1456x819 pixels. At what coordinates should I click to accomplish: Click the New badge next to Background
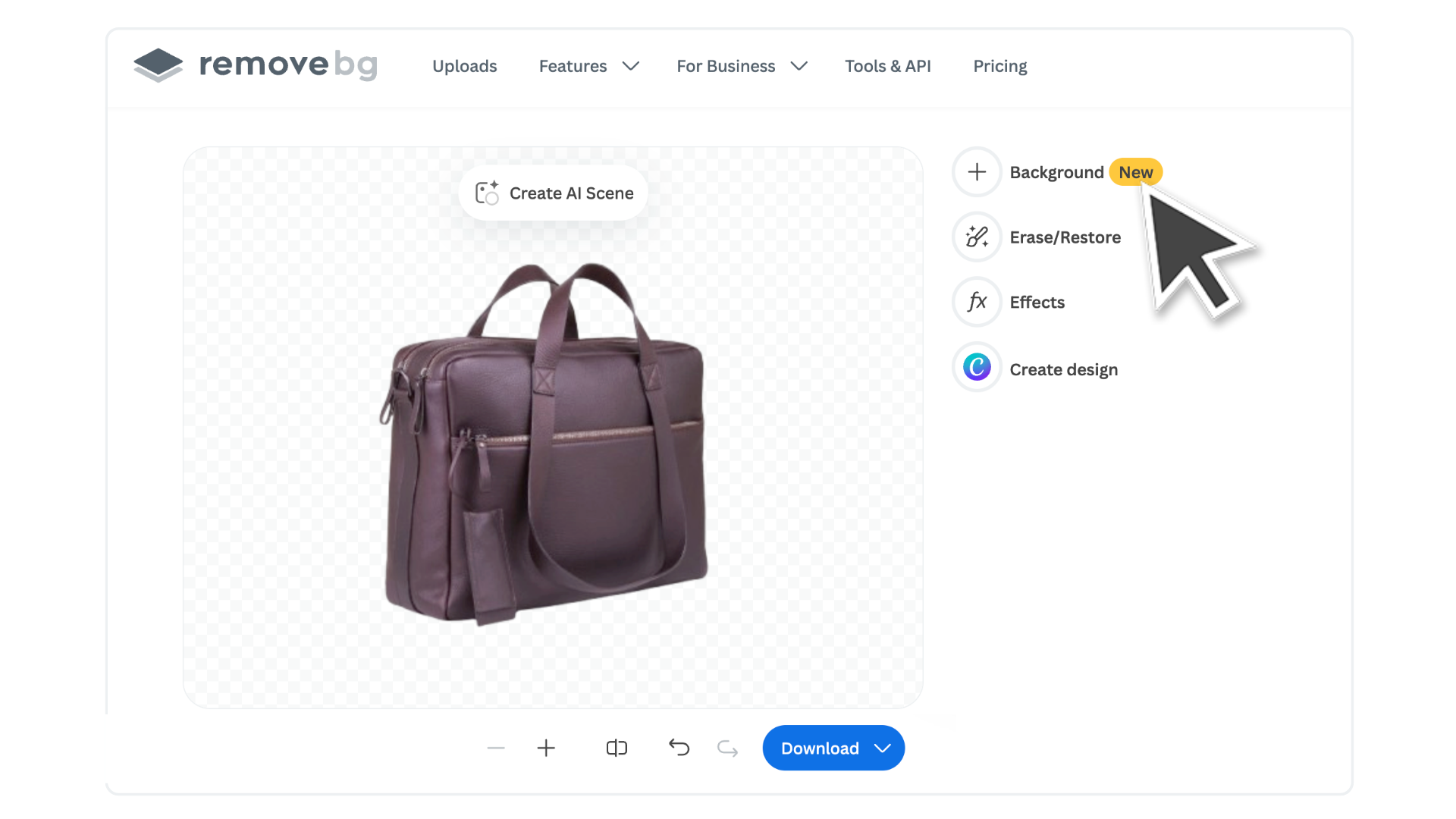pos(1135,171)
